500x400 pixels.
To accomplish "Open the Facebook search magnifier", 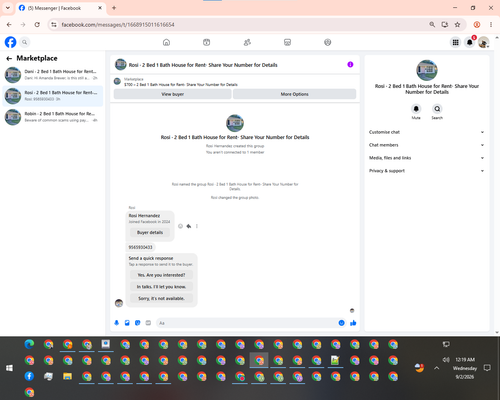I will tap(24, 42).
